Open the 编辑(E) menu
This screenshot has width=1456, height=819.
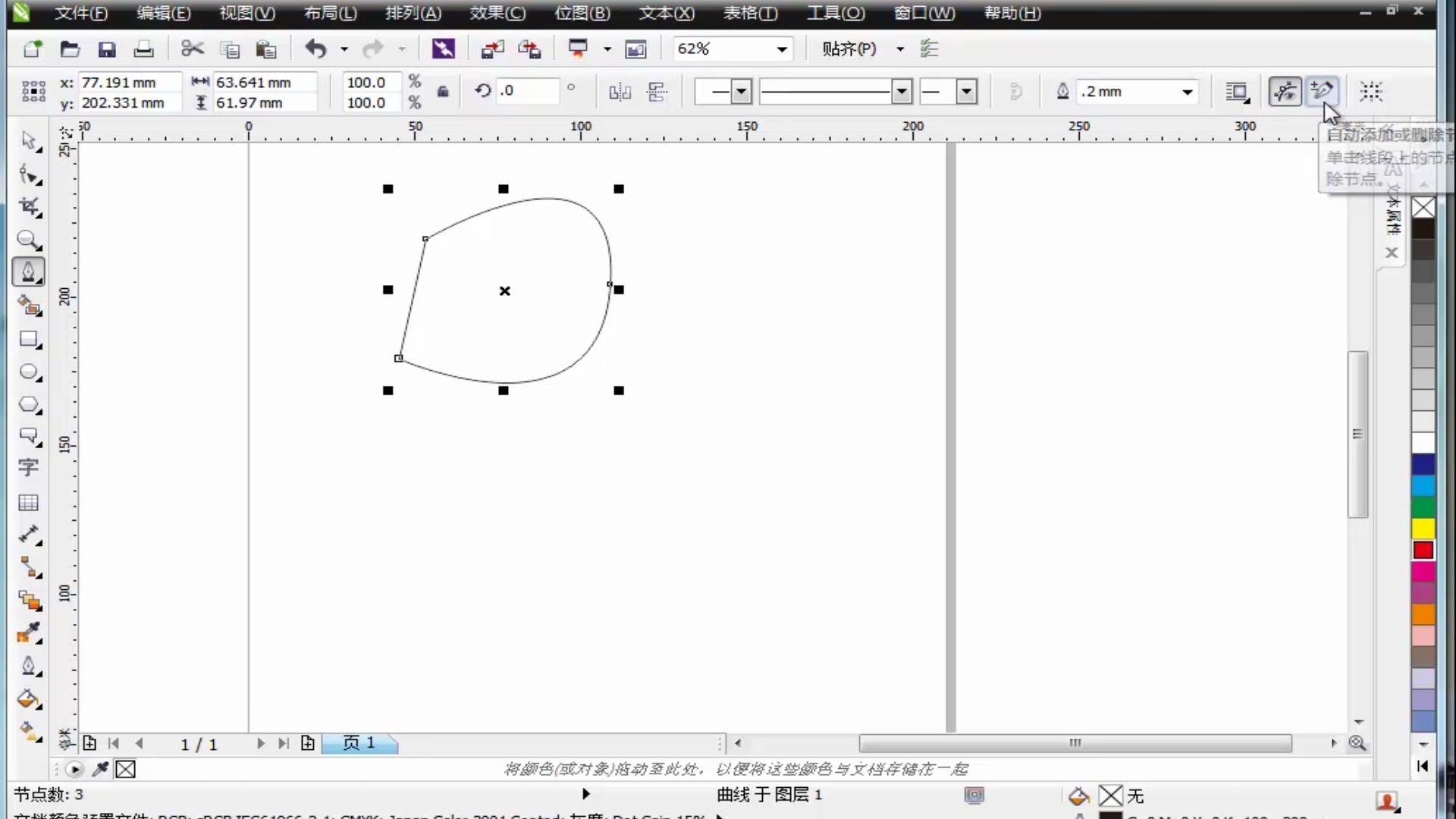[164, 13]
